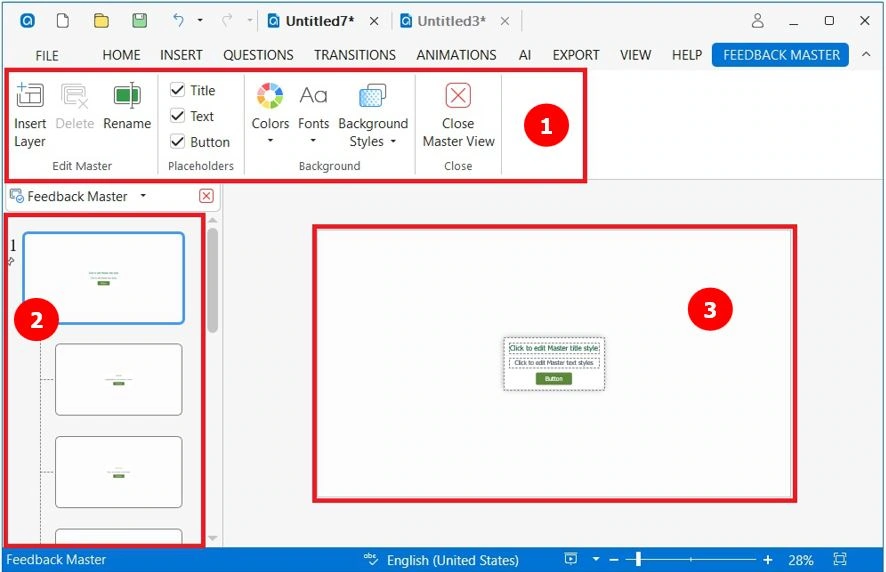The width and height of the screenshot is (886, 572).
Task: Open the Colors palette icon
Action: (x=270, y=95)
